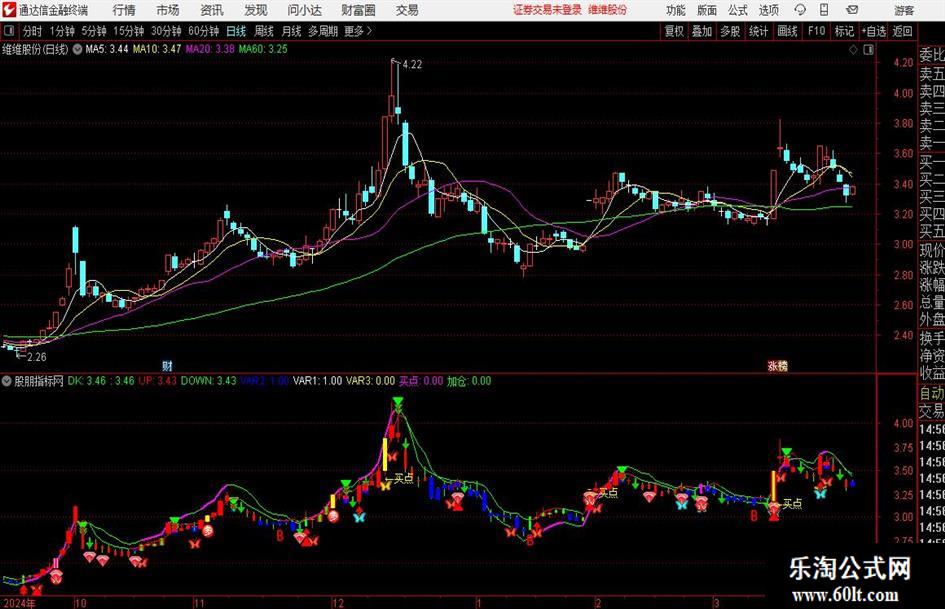Click the MA10: 3.47 indicator label

157,49
